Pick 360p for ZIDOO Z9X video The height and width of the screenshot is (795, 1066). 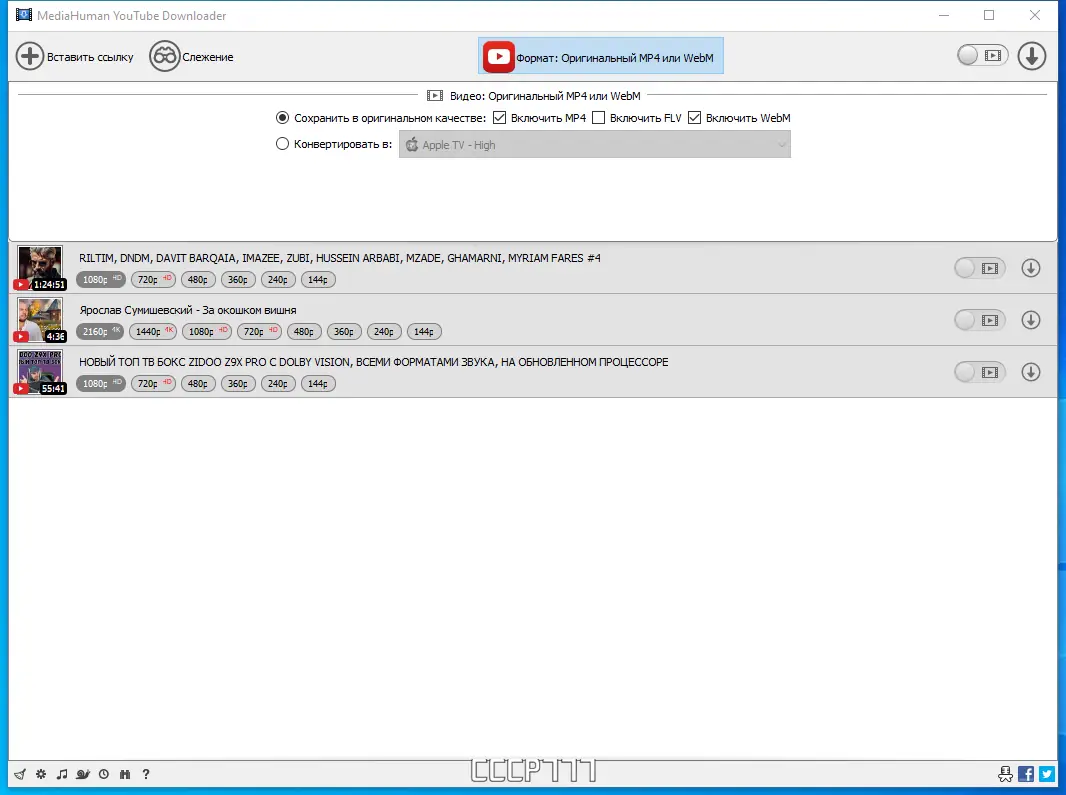click(x=238, y=384)
